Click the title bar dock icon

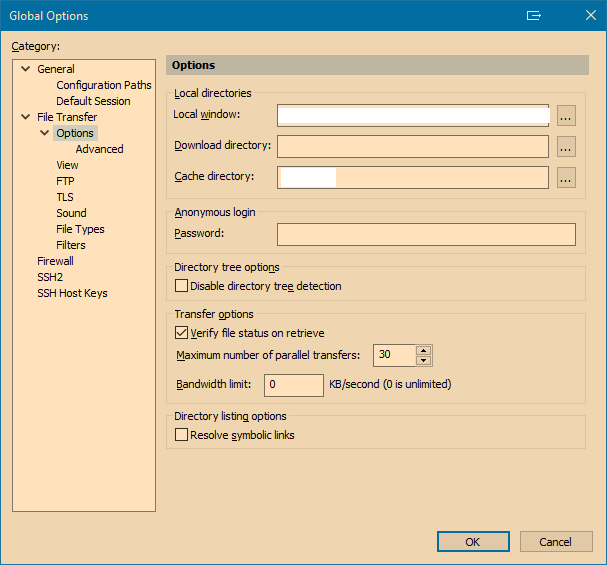[533, 15]
